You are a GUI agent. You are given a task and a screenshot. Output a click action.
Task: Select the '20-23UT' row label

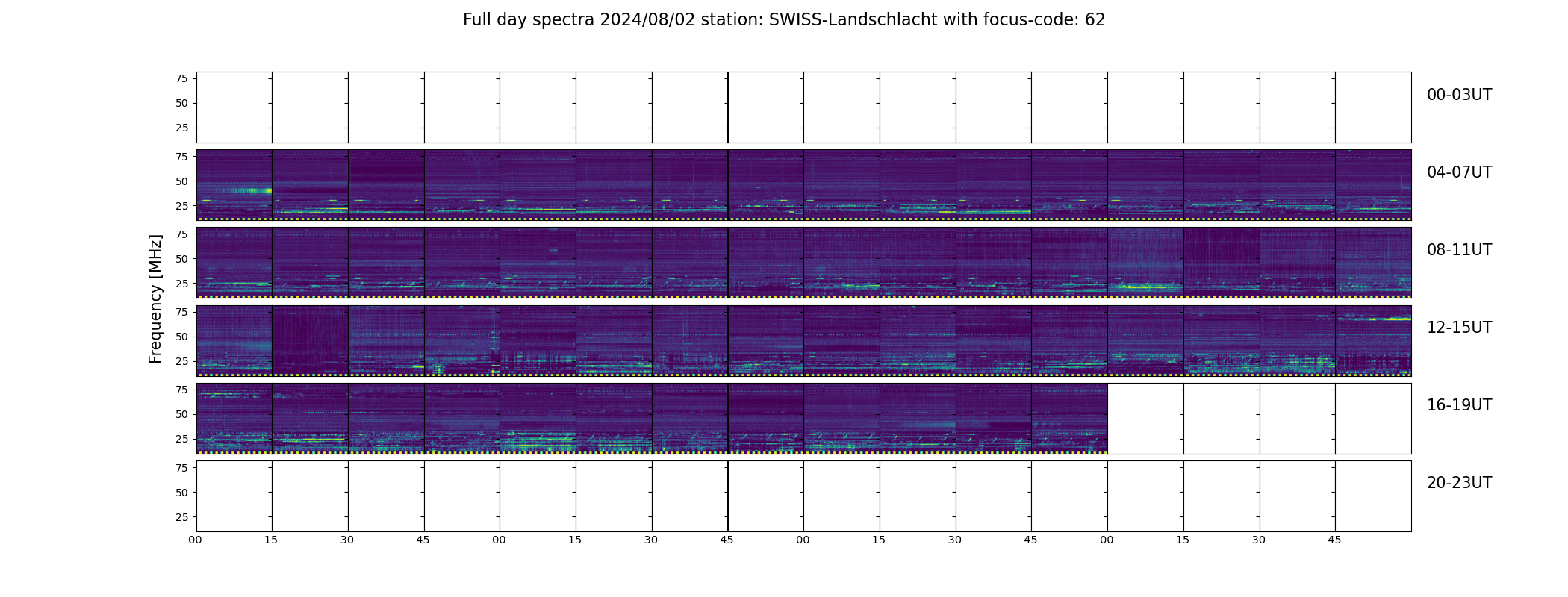[1459, 483]
